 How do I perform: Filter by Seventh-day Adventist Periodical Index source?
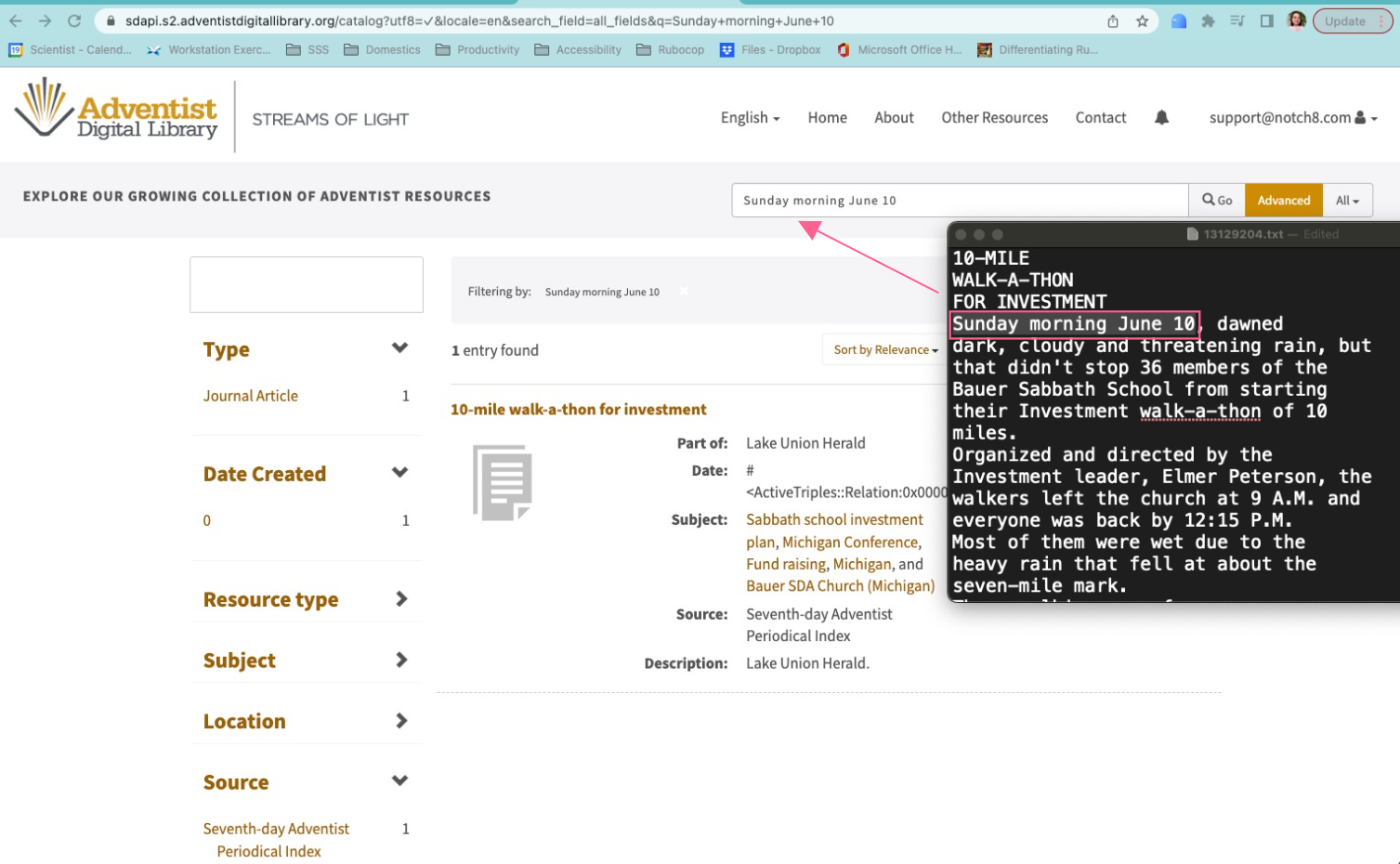click(x=276, y=840)
